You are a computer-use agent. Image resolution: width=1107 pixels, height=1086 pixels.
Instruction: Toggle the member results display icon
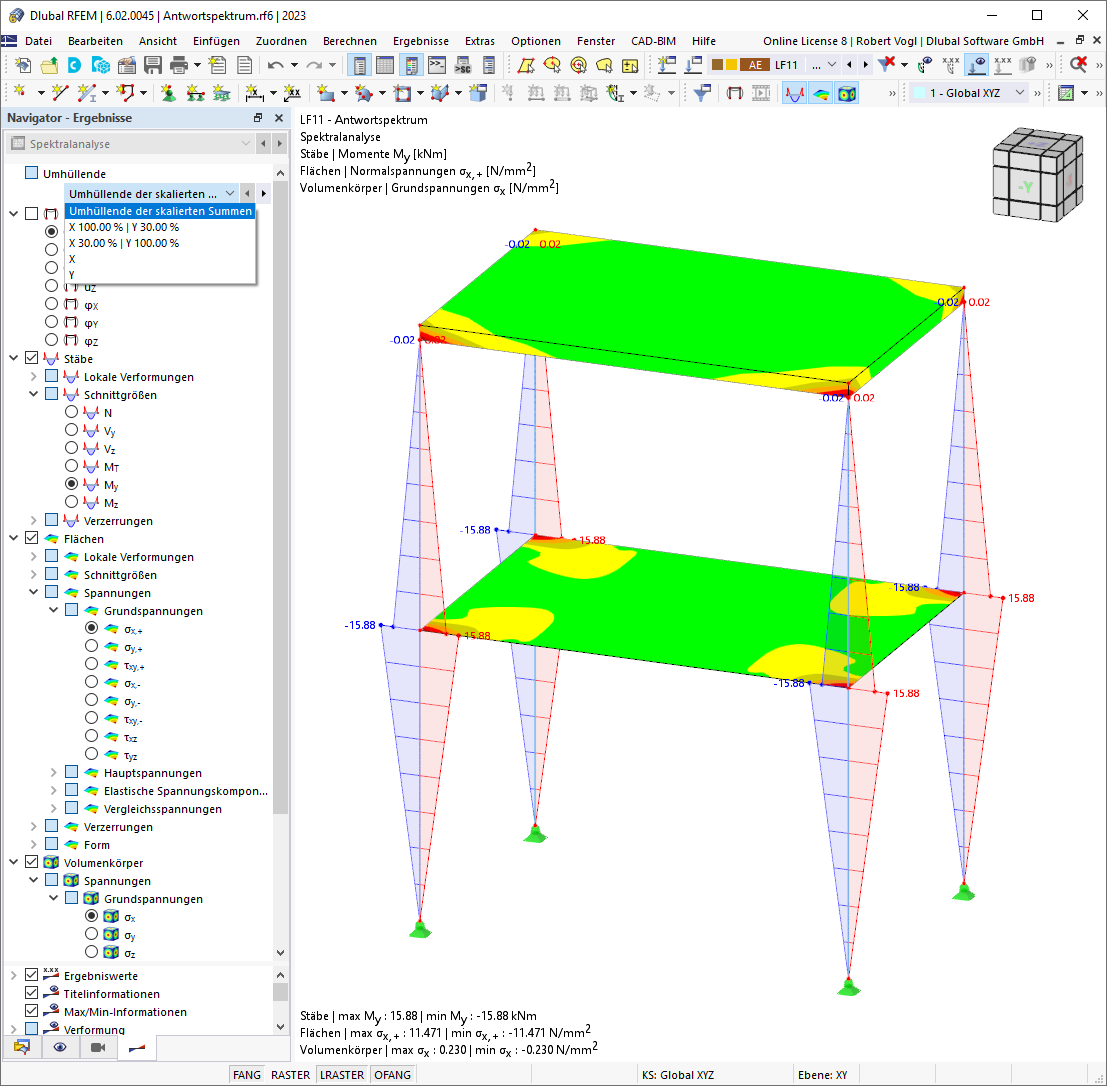point(794,93)
